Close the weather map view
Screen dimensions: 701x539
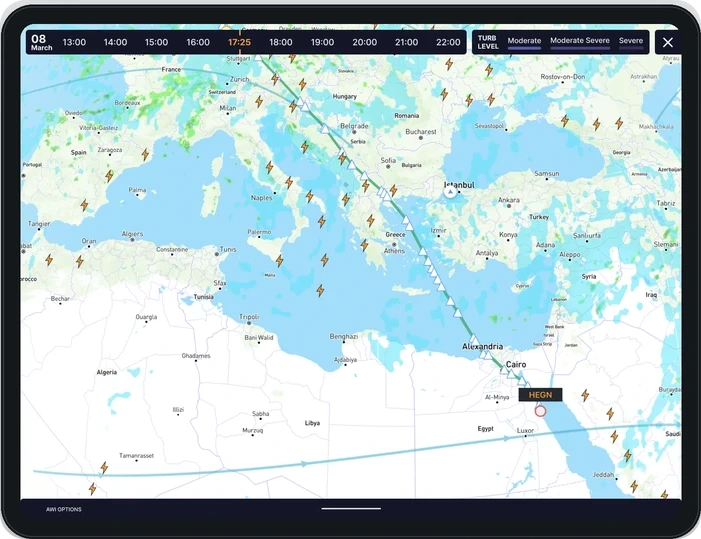pyautogui.click(x=668, y=42)
